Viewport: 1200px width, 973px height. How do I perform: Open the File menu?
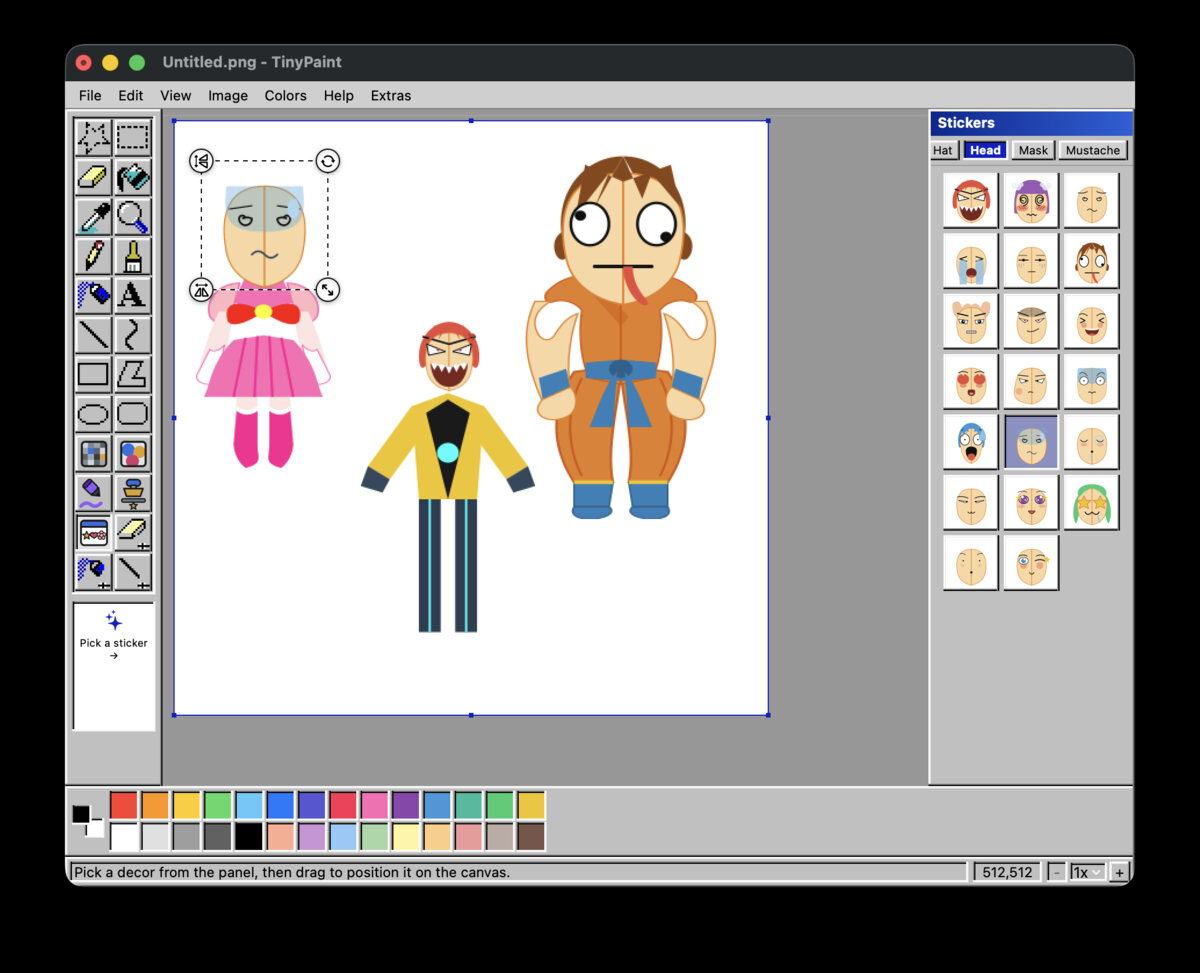click(x=90, y=96)
